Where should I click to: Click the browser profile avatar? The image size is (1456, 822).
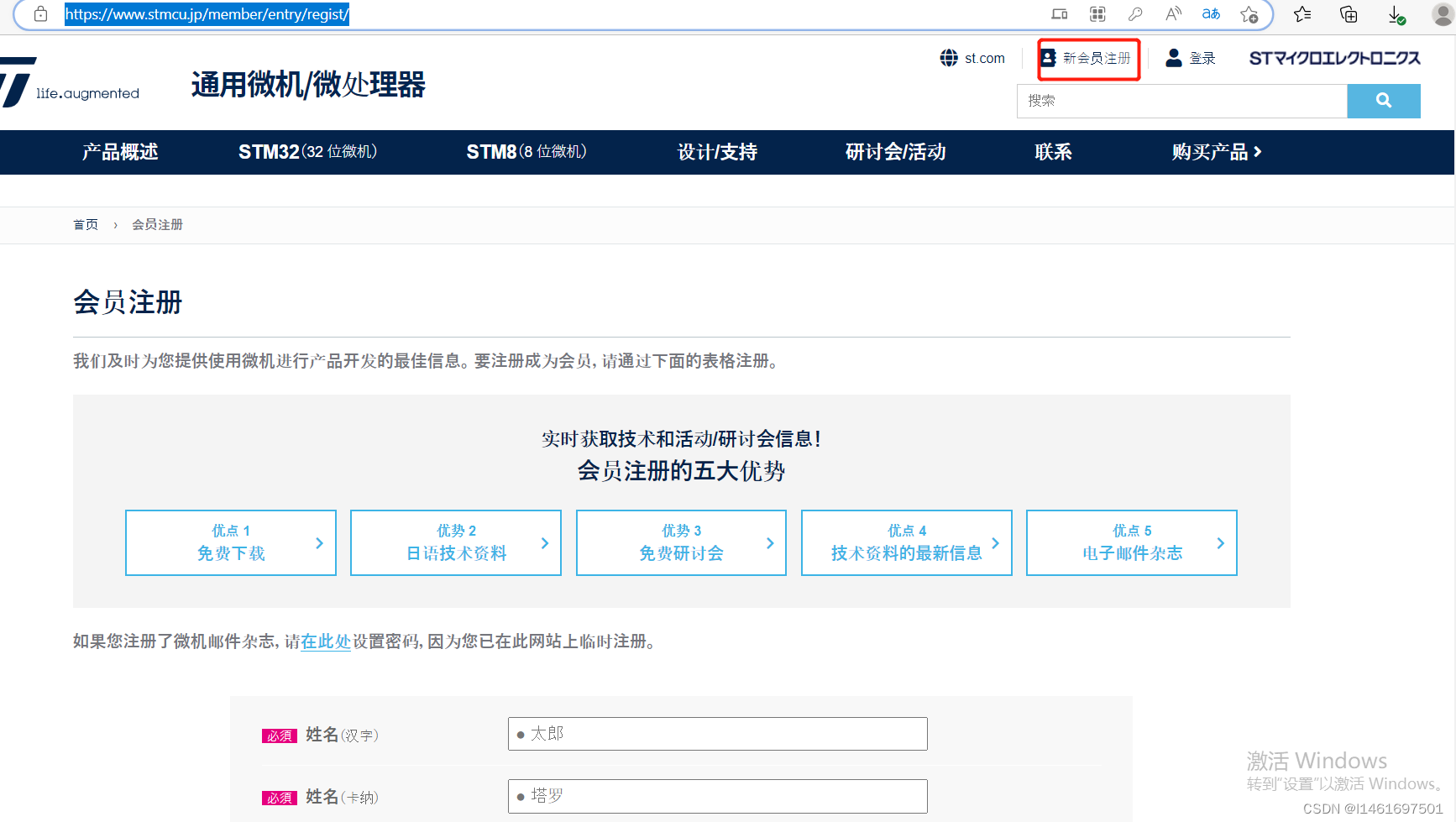1443,14
